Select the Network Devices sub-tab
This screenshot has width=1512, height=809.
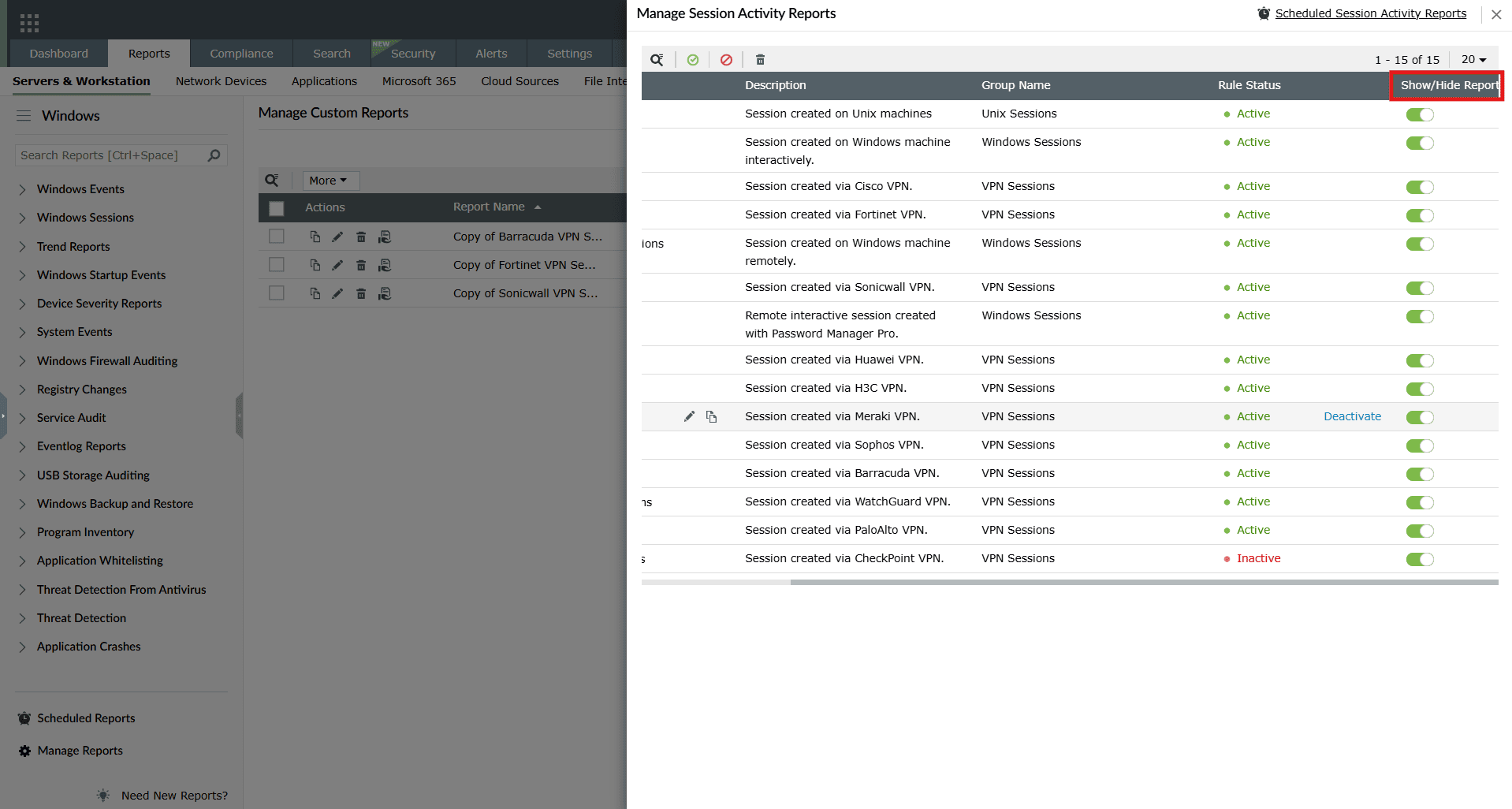coord(221,81)
